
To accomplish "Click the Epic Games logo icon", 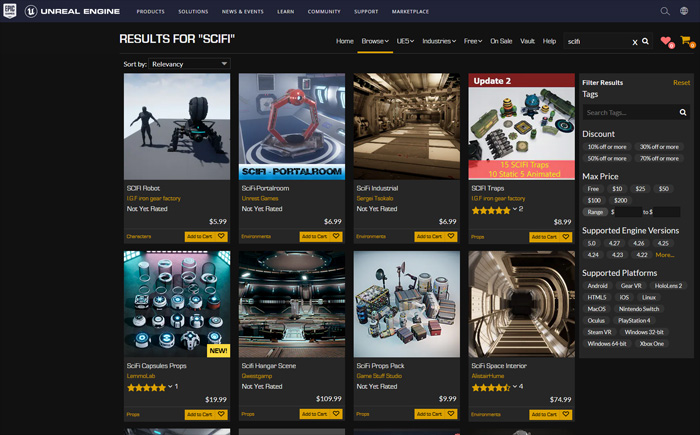I will coord(10,11).
